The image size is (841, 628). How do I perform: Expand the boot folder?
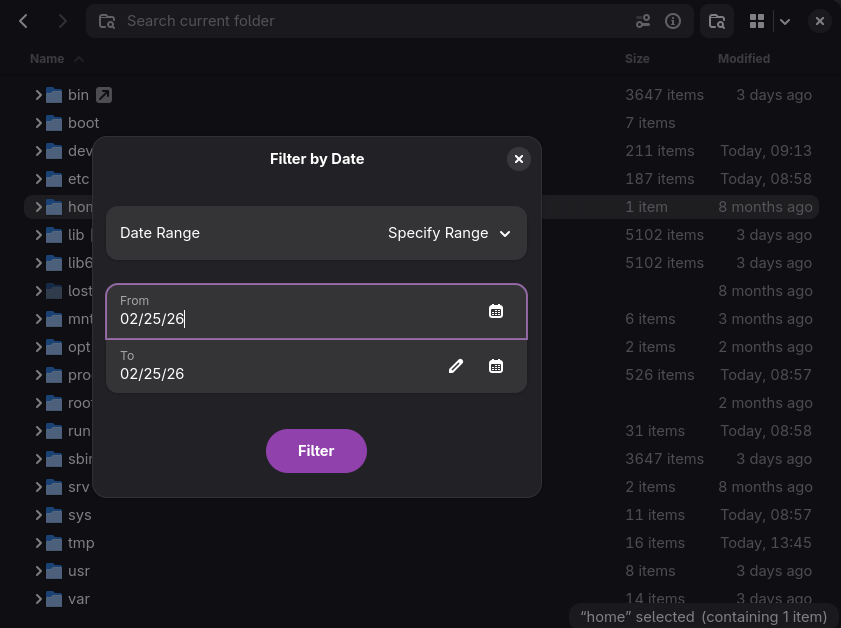(x=38, y=123)
